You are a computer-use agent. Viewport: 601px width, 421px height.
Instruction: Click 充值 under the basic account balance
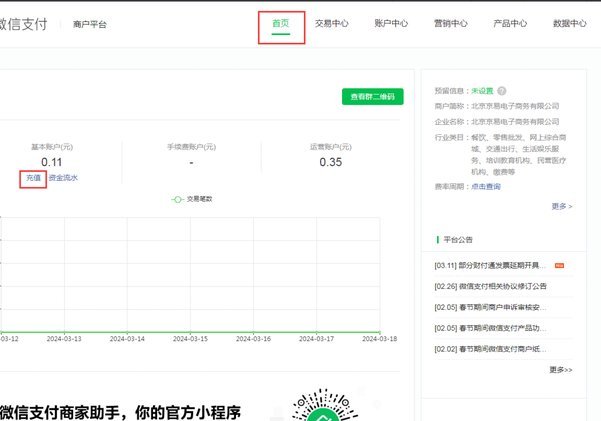pos(33,178)
